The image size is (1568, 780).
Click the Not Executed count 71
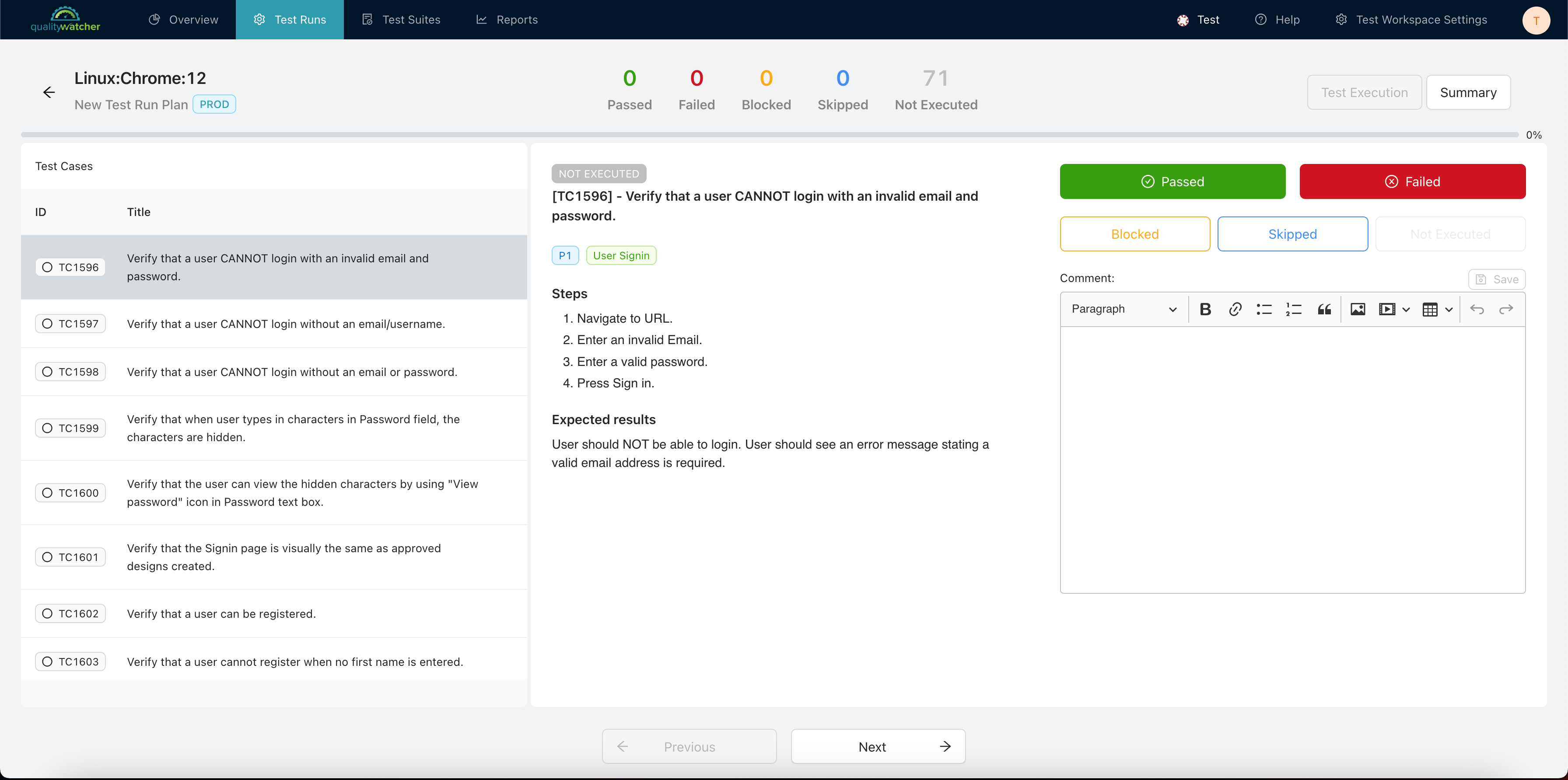pos(935,78)
